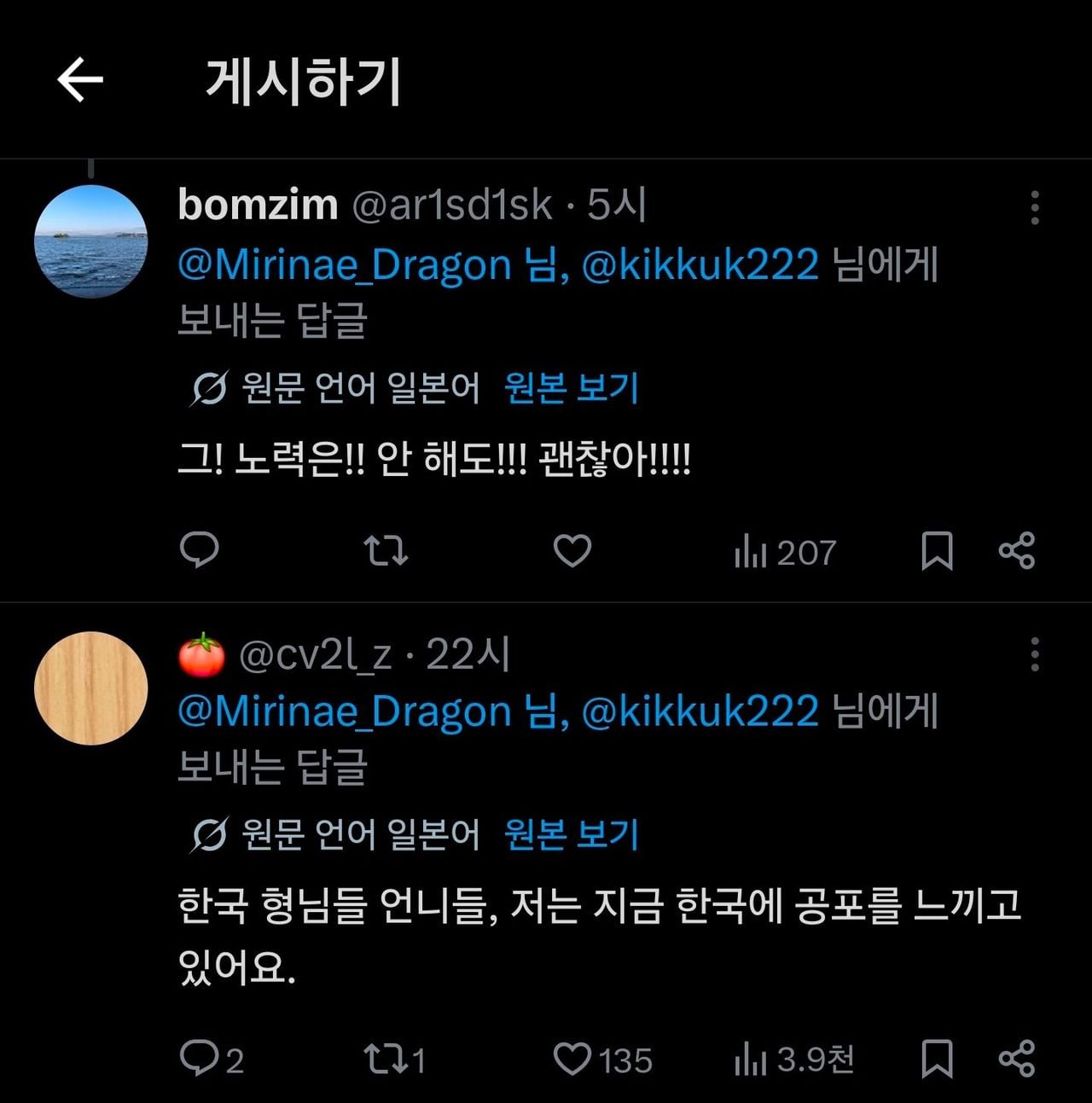
Task: Like bomzim's post with heart icon
Action: pyautogui.click(x=572, y=551)
